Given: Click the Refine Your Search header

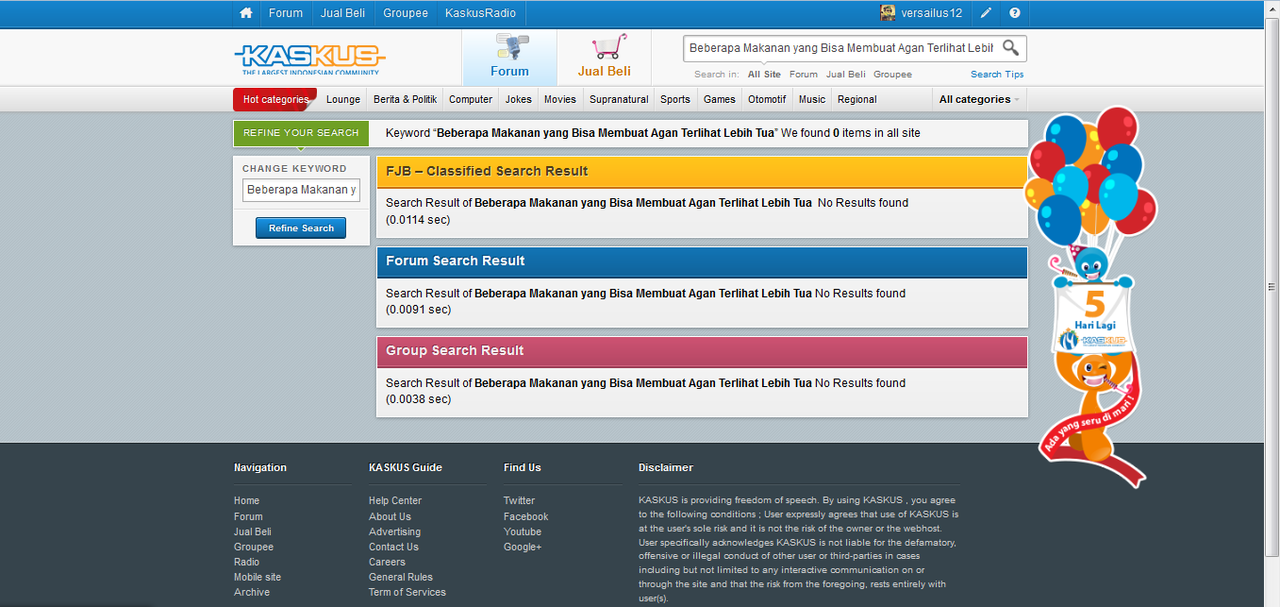Looking at the screenshot, I should click(301, 133).
